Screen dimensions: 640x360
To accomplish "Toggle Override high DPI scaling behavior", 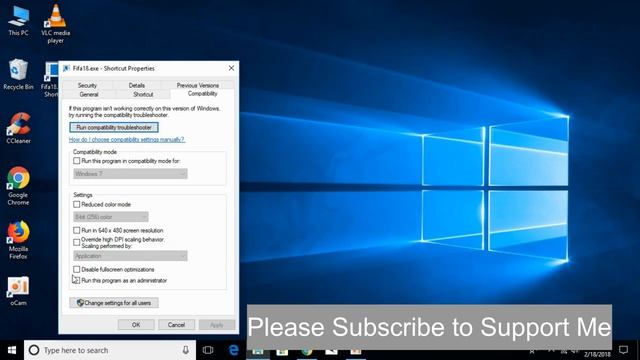I will tap(76, 242).
